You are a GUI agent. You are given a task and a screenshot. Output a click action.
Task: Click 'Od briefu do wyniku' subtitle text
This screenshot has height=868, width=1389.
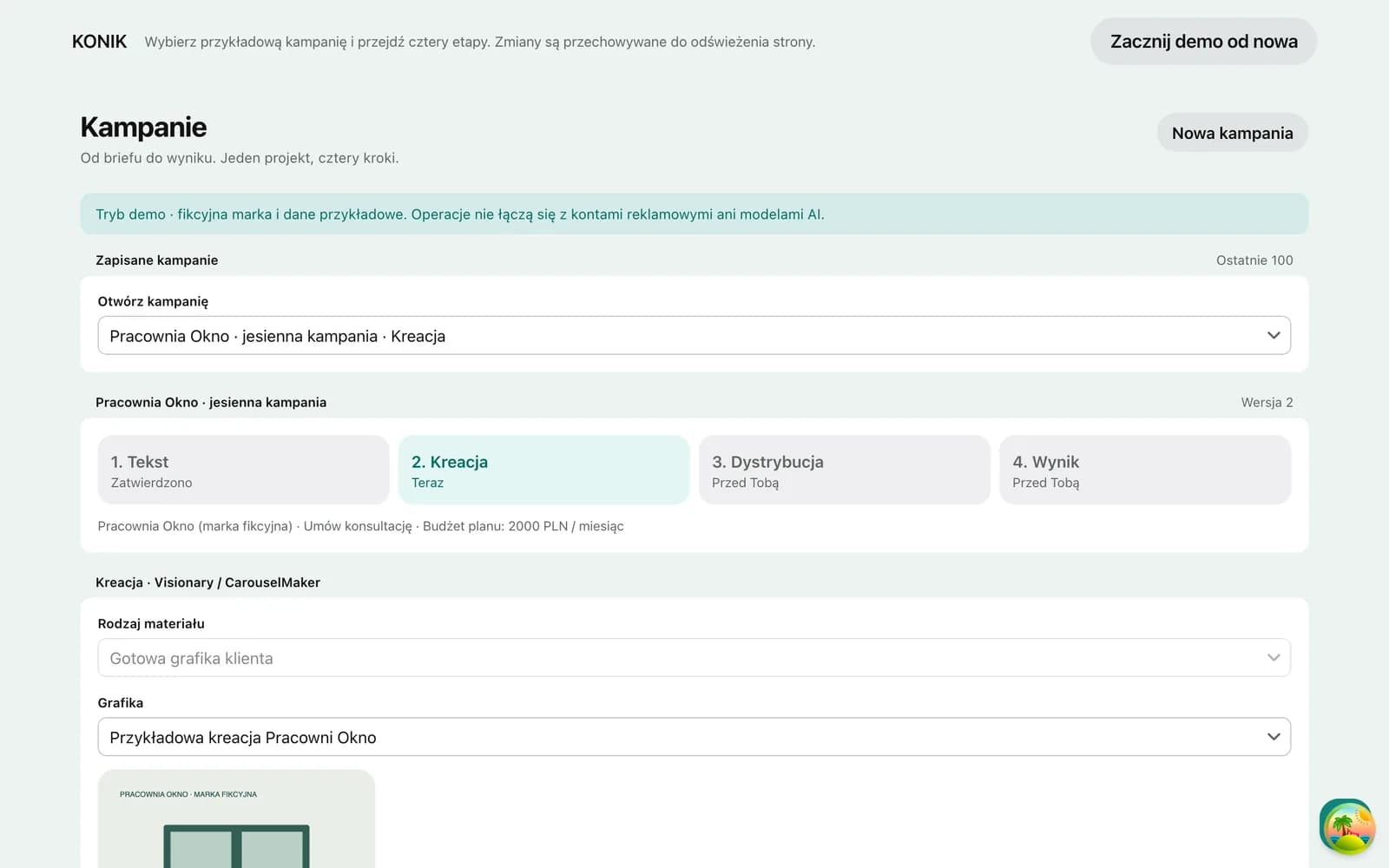(x=240, y=158)
